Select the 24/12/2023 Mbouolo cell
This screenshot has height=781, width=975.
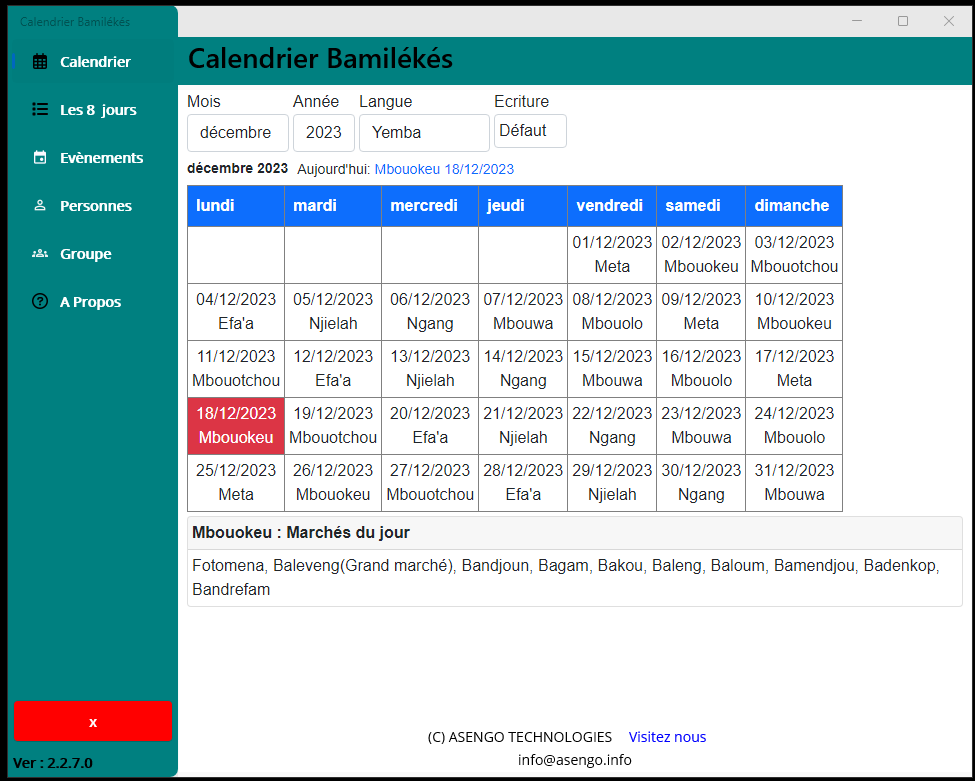click(794, 426)
